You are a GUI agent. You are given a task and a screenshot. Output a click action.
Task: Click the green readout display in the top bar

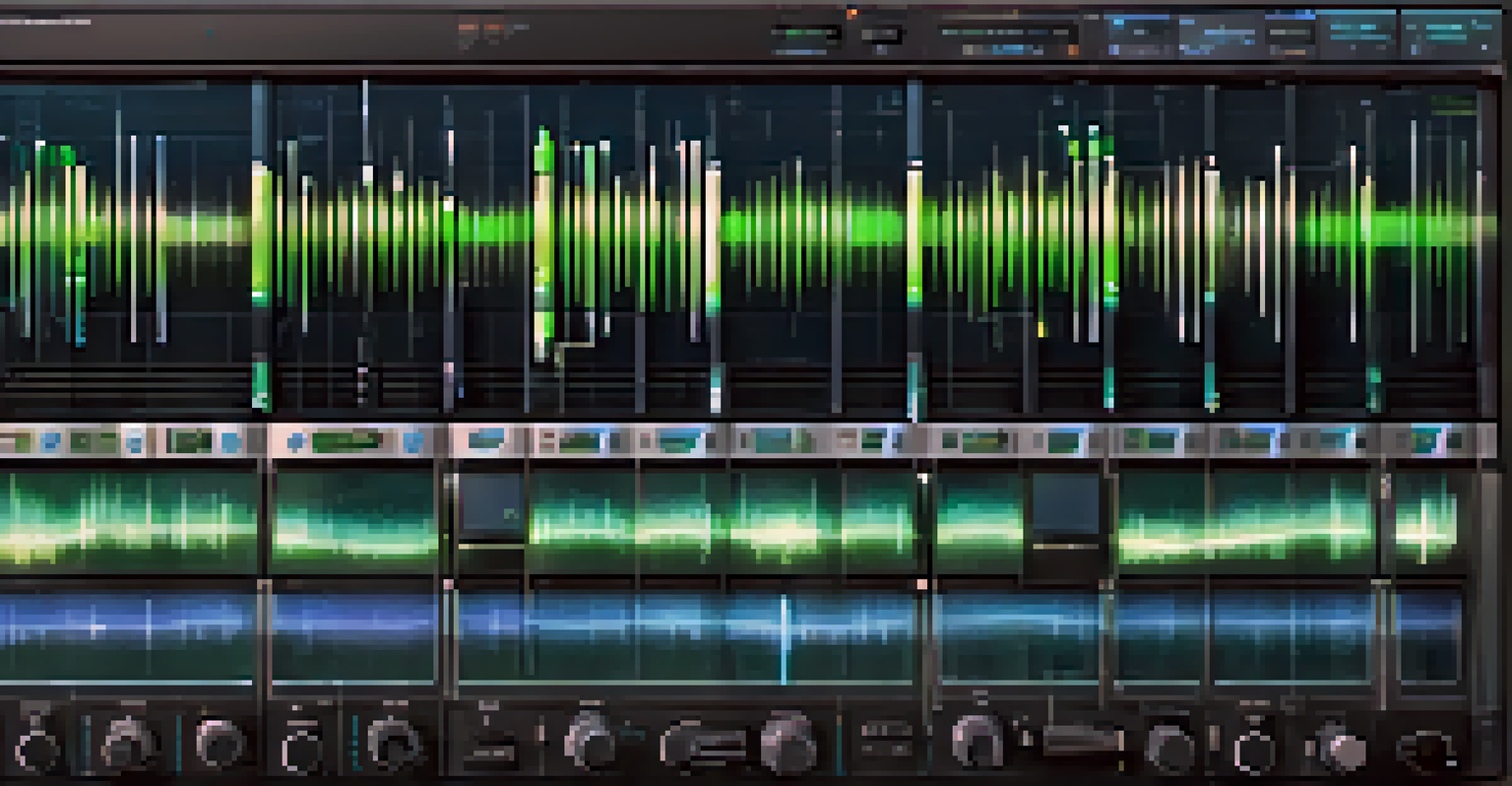pyautogui.click(x=806, y=34)
